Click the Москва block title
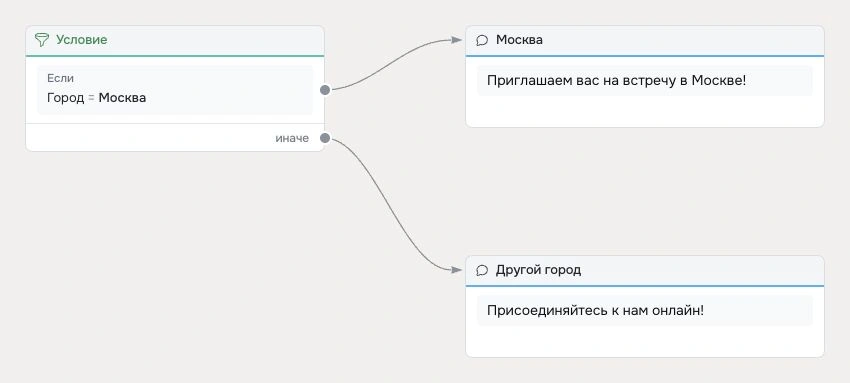 tap(519, 40)
